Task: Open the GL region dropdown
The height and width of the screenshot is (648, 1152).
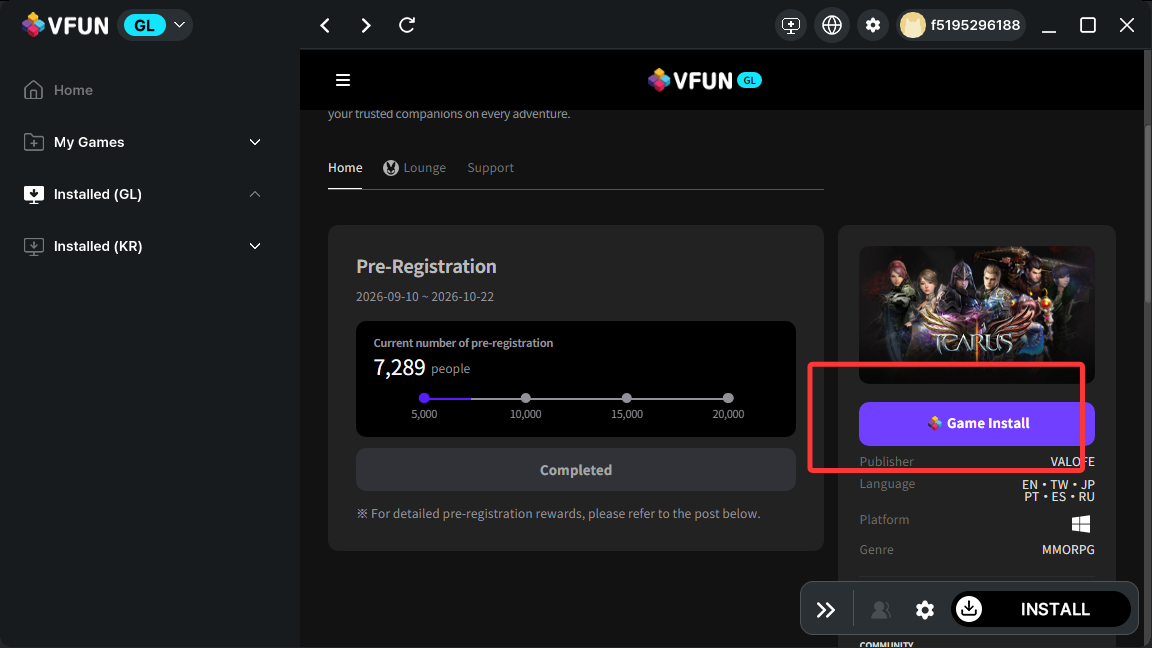Action: 155,25
